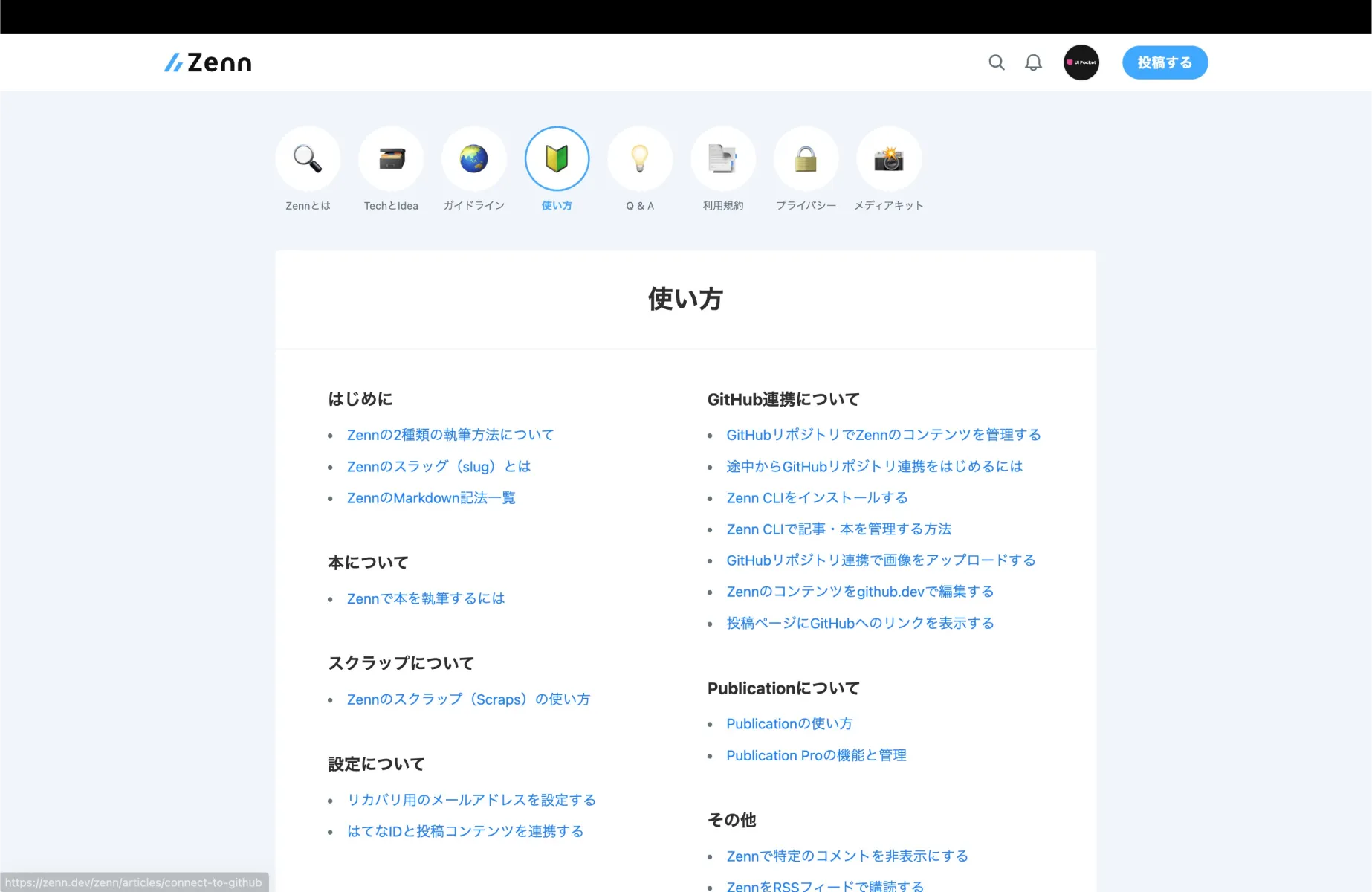Viewport: 1372px width, 892px height.
Task: Open the search magnifier in header
Action: tap(997, 62)
